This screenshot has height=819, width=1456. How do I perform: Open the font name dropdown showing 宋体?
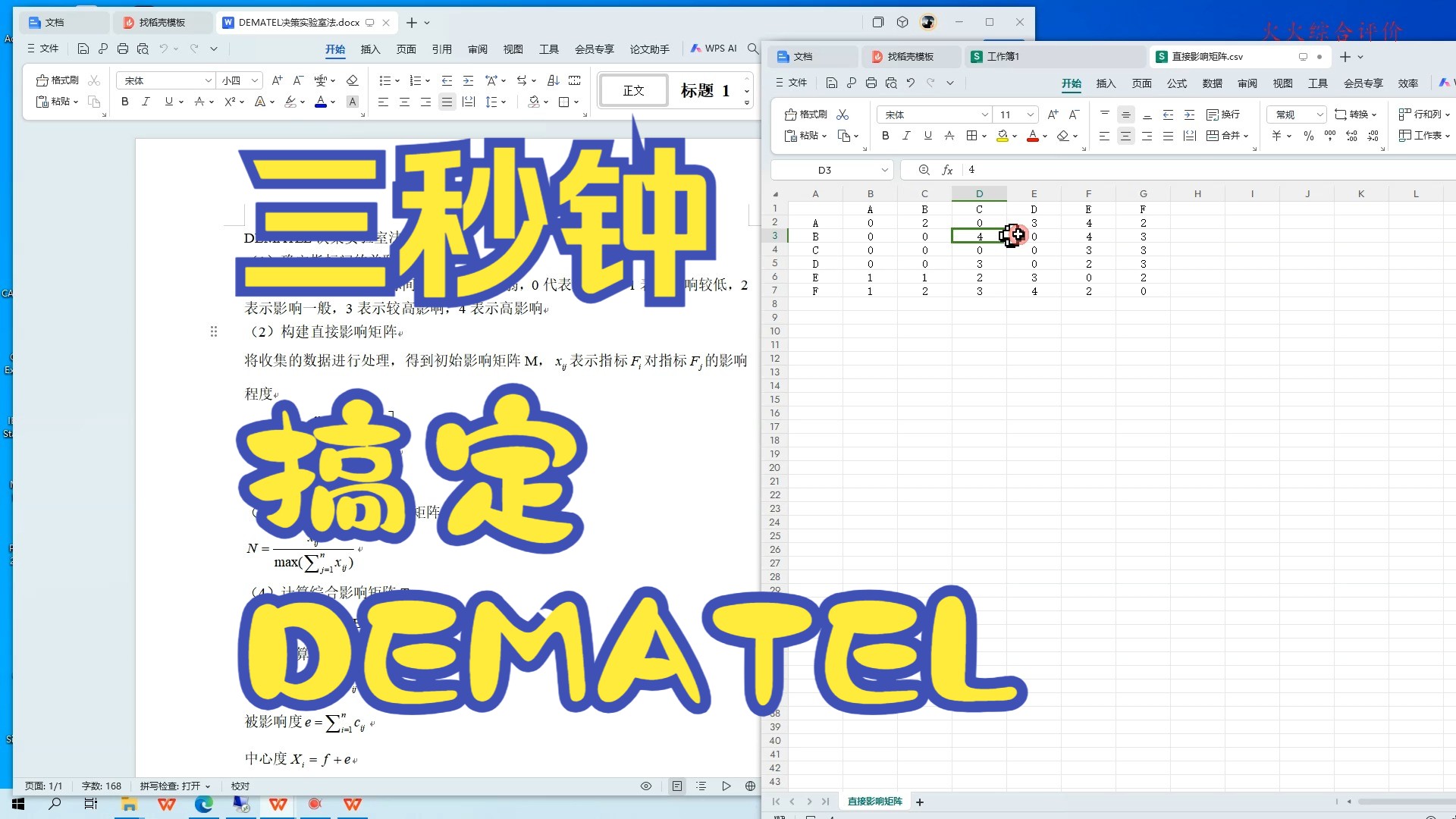[x=933, y=114]
